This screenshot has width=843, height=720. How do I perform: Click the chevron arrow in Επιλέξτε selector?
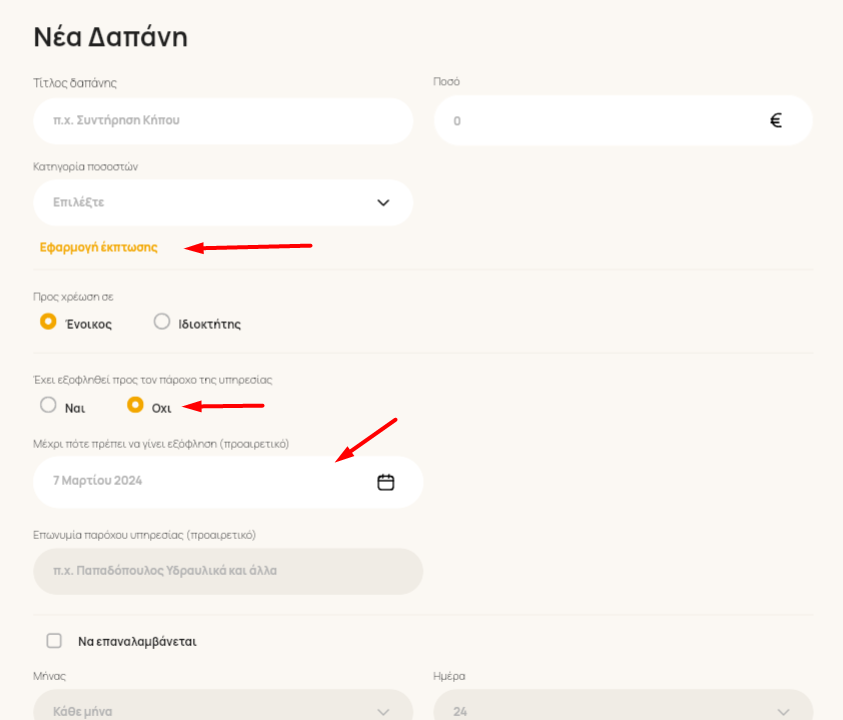(383, 203)
